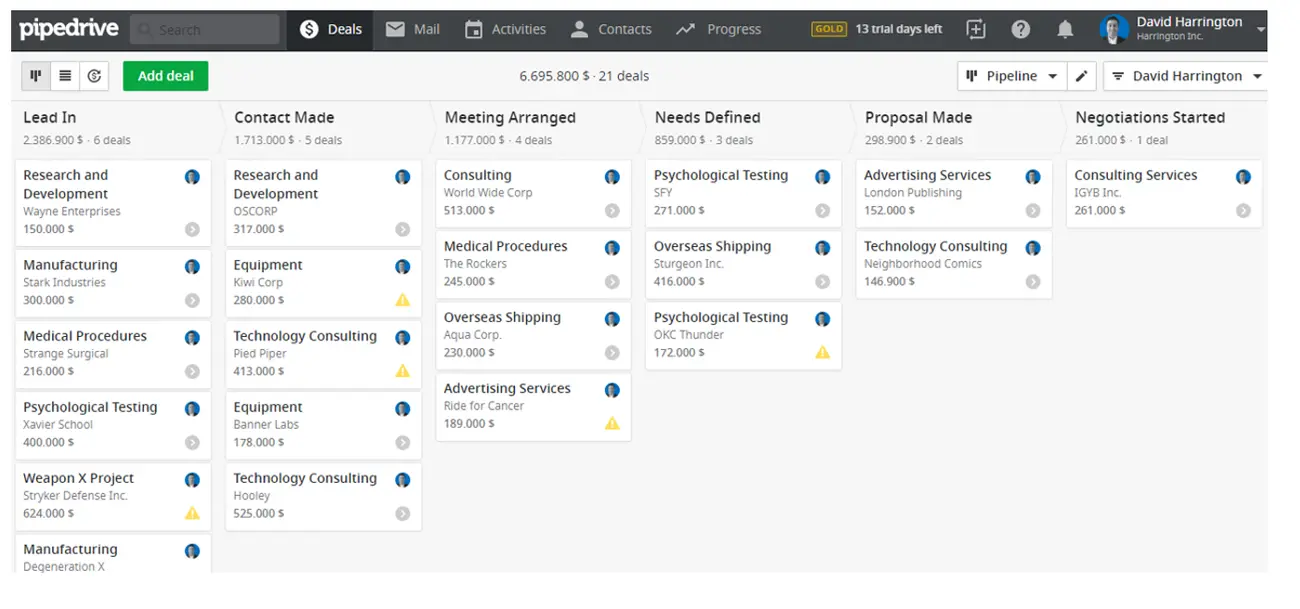Go to the Activities tab
Screen dimensions: 1300x609
505,29
